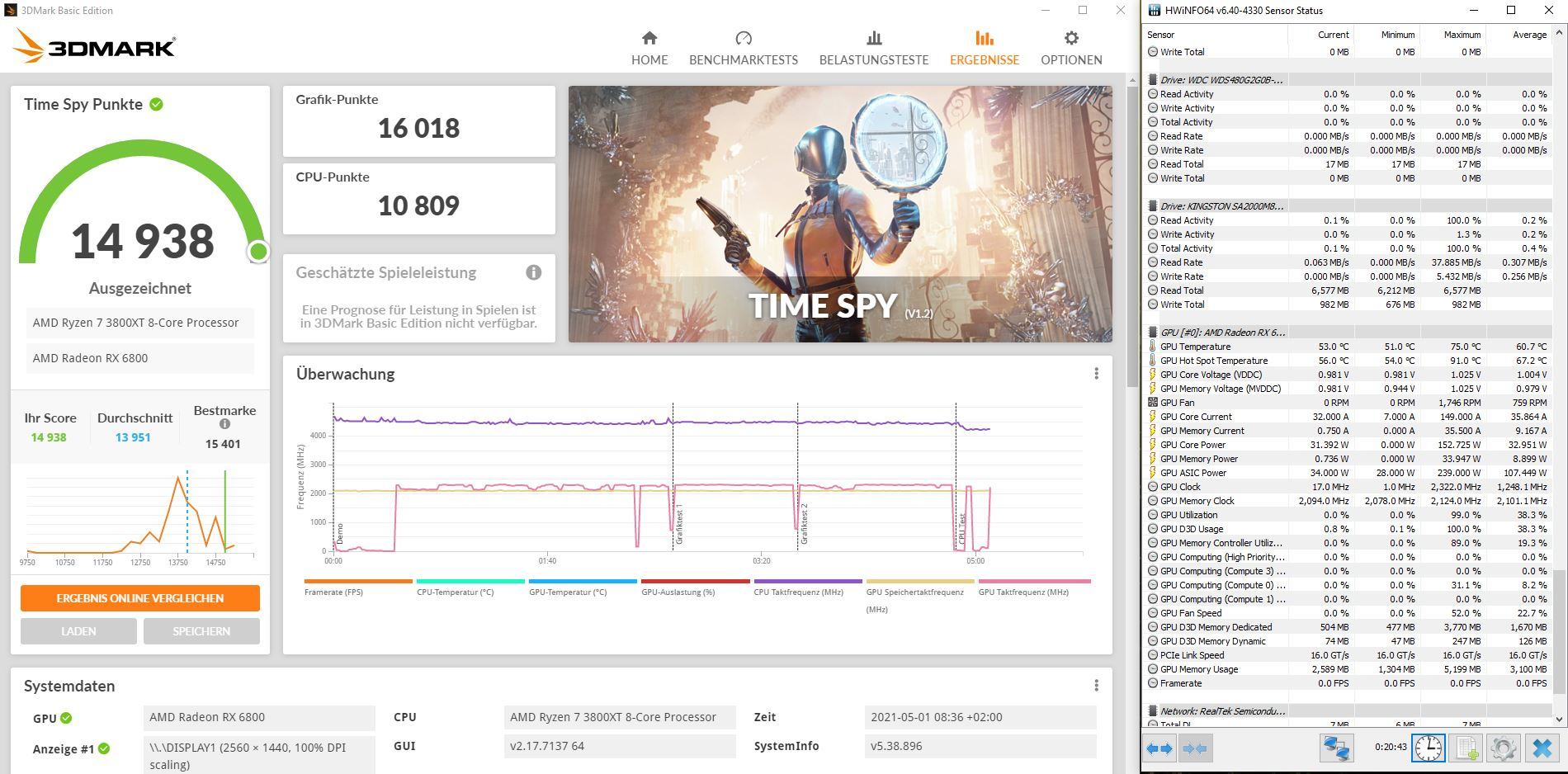This screenshot has width=1568, height=774.
Task: Click the CPU Test marker in the chart
Action: (x=961, y=530)
